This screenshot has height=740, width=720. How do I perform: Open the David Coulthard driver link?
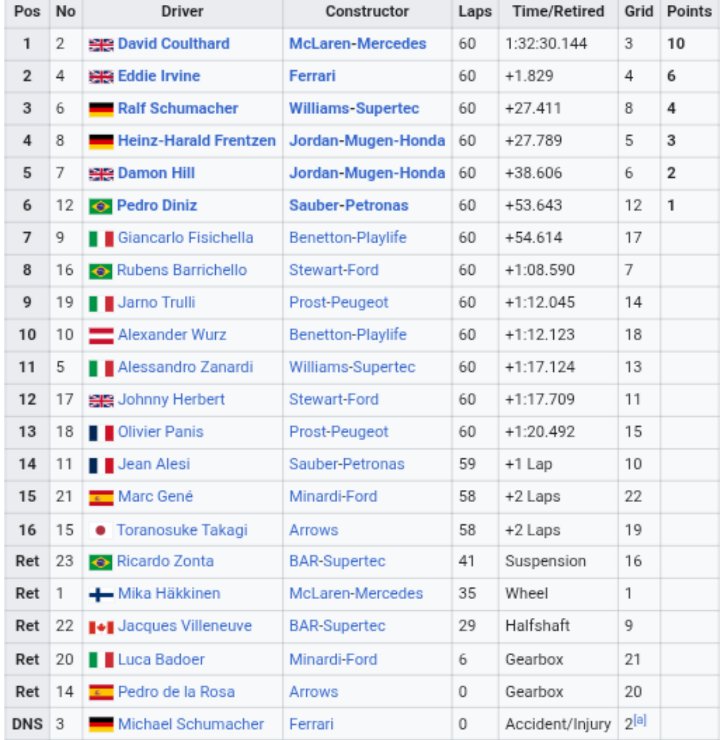(x=174, y=44)
